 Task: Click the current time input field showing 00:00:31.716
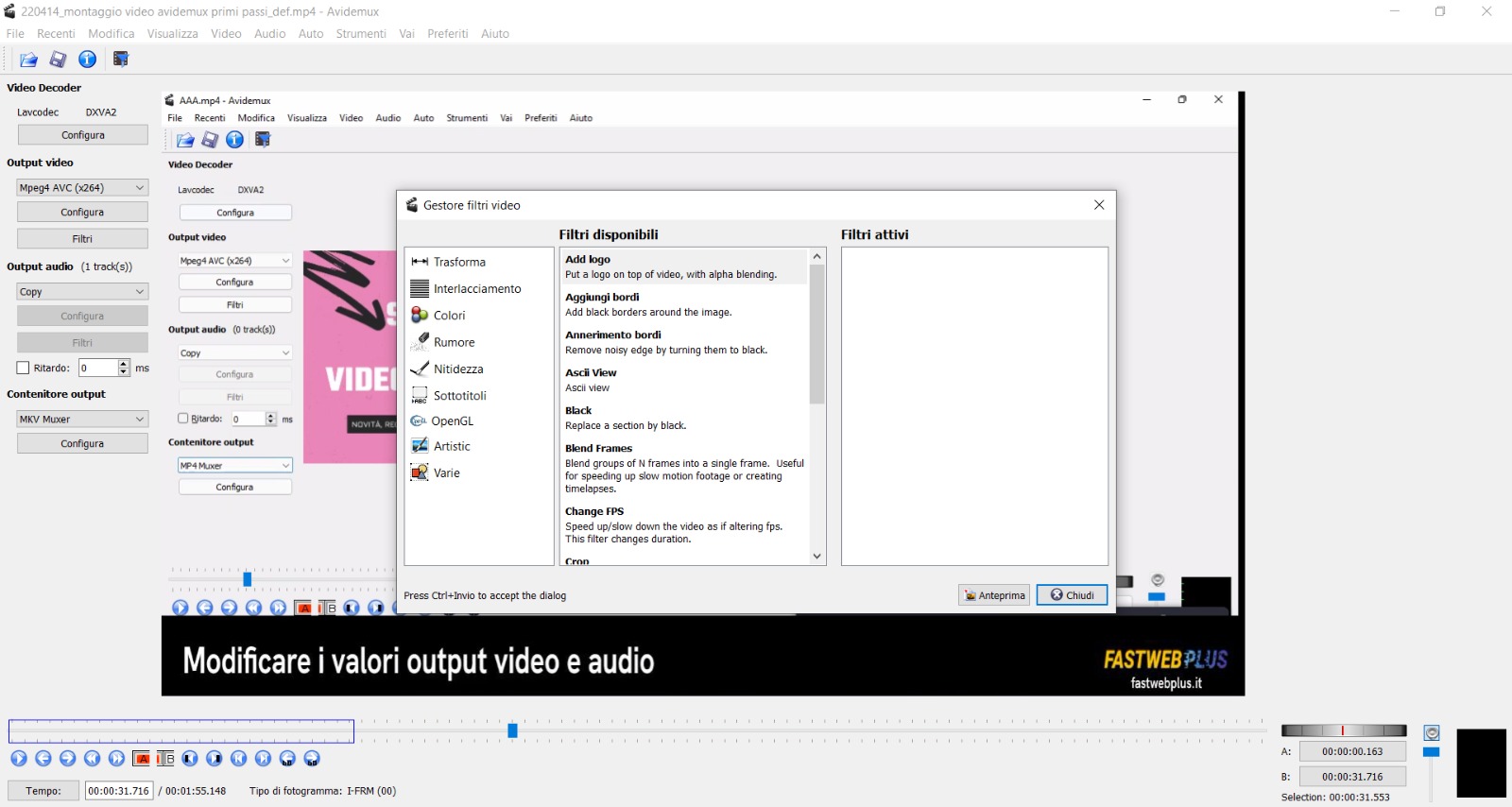[x=119, y=791]
